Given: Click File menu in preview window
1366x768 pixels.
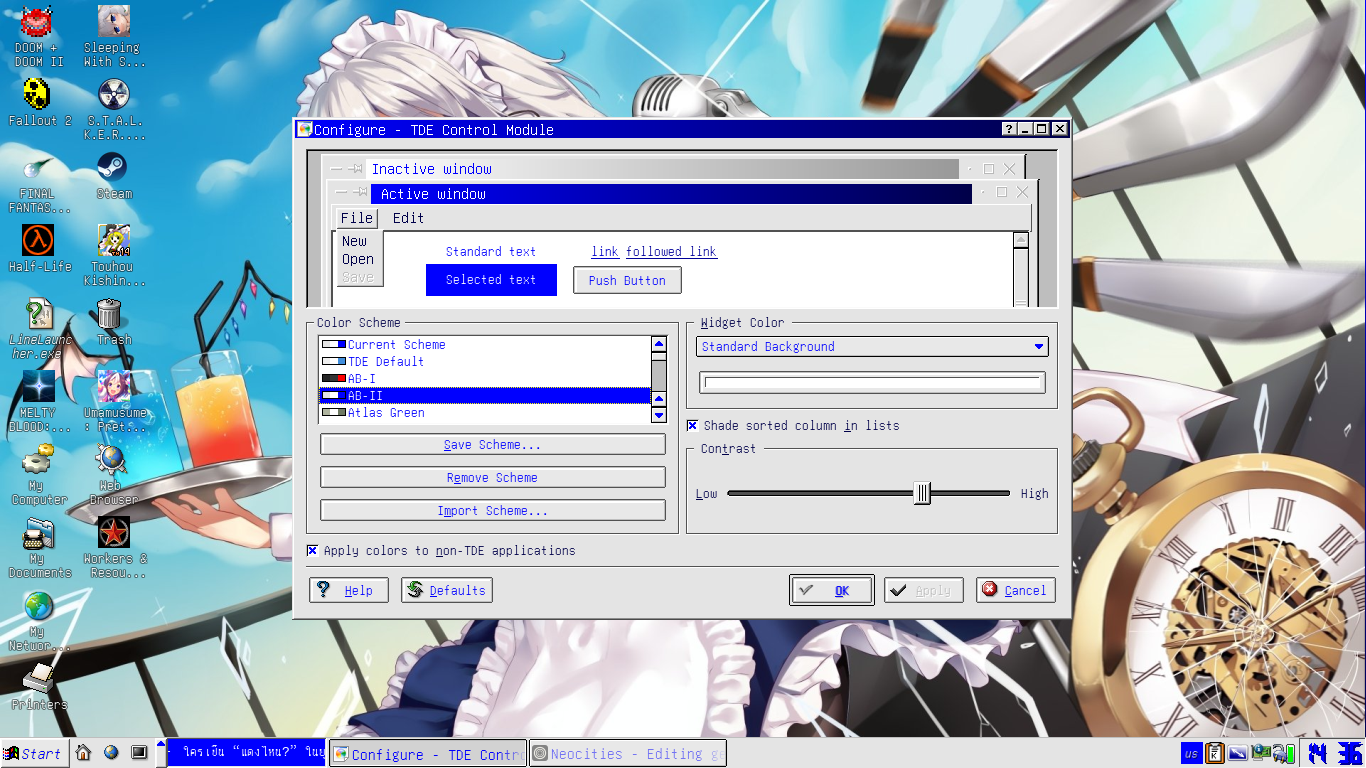Looking at the screenshot, I should pos(356,218).
